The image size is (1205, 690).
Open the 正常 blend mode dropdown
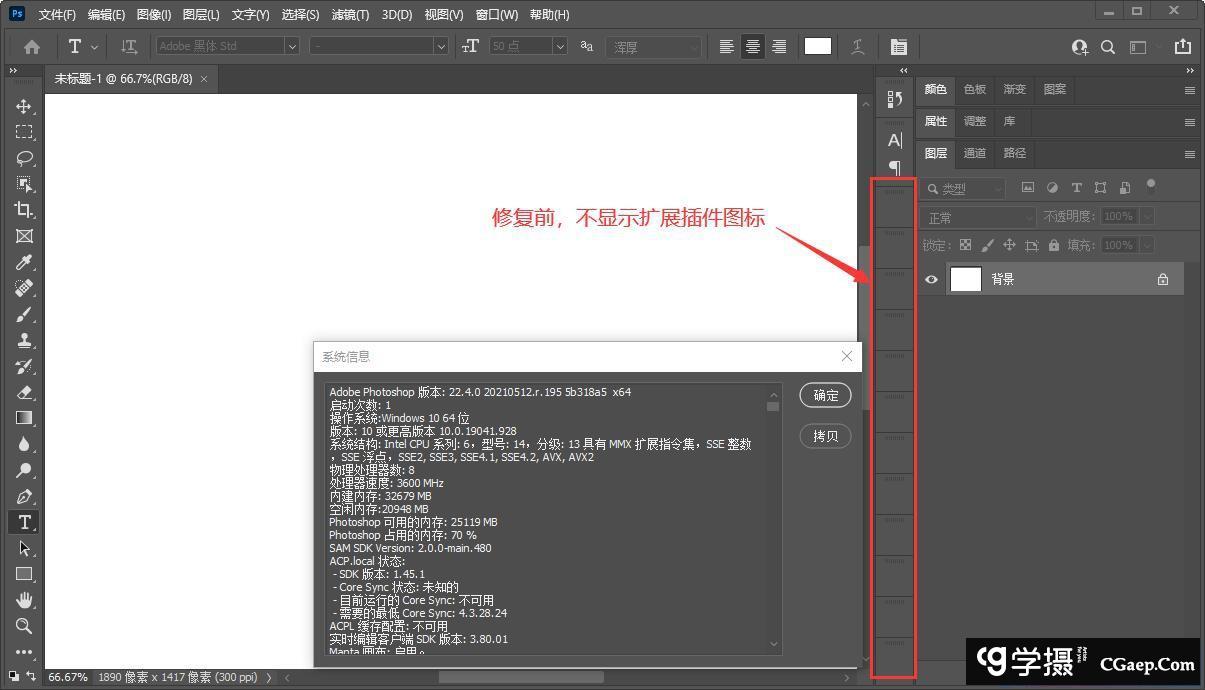[978, 217]
